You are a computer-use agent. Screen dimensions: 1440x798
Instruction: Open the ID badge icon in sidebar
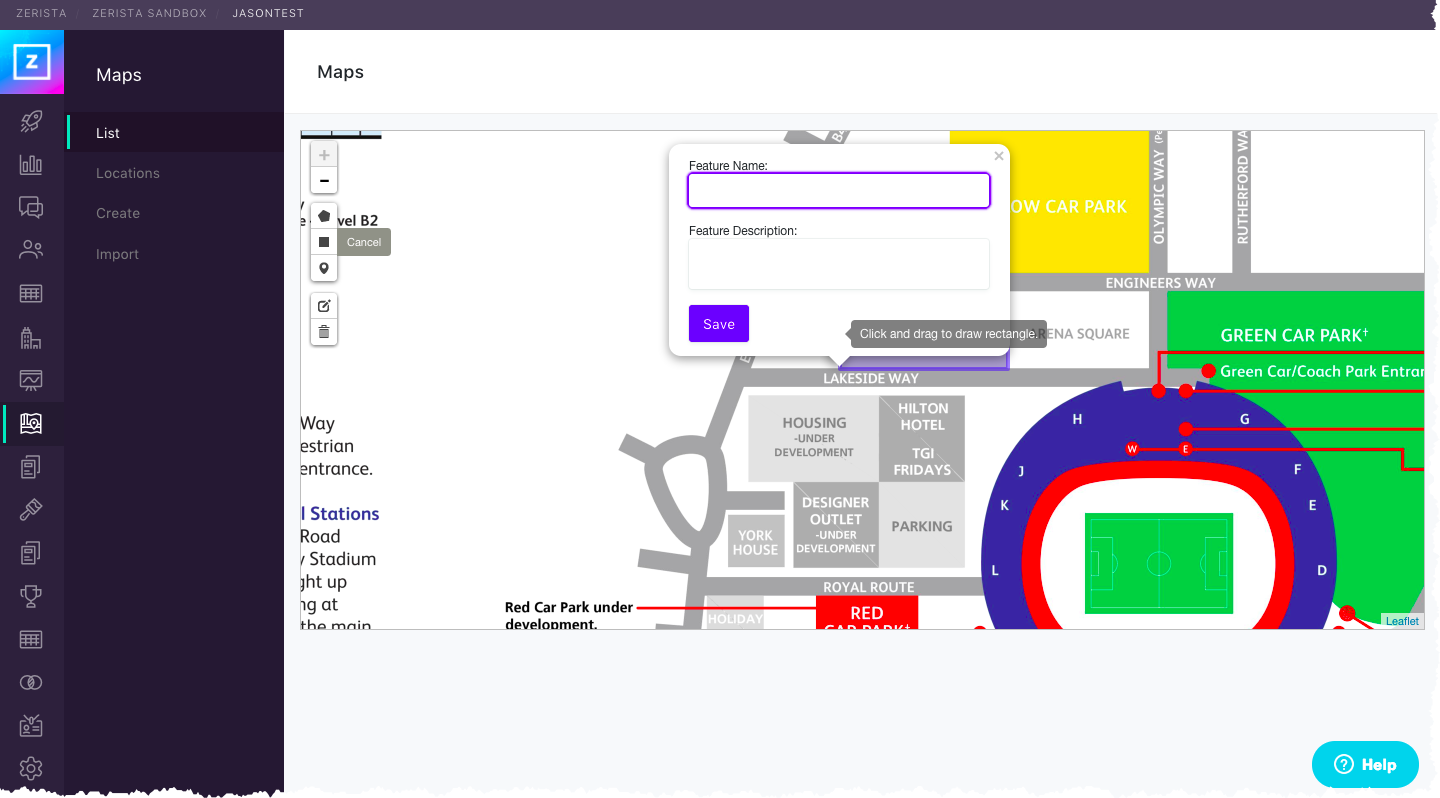tap(31, 725)
